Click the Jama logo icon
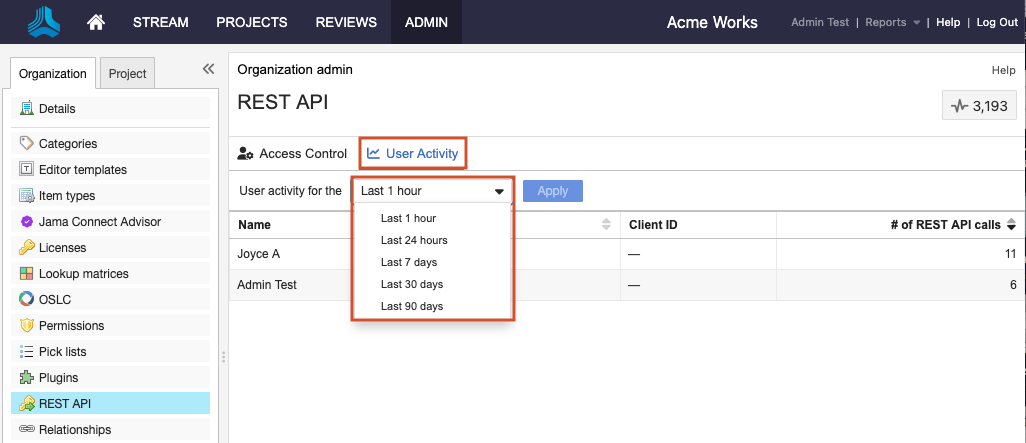This screenshot has height=443, width=1026. tap(43, 22)
